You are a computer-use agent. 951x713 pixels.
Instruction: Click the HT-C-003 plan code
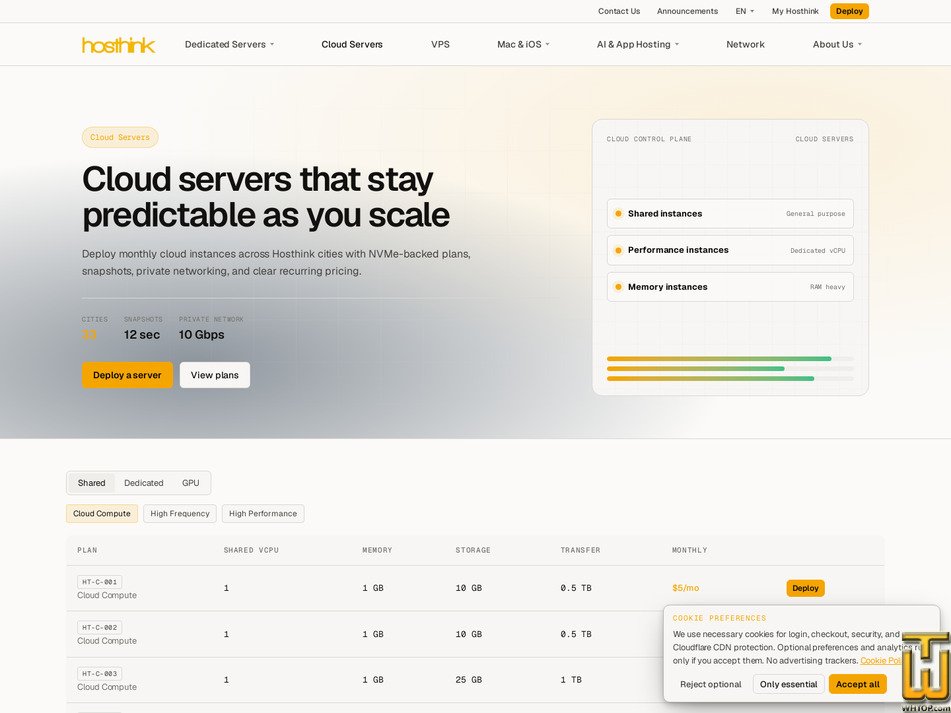click(99, 674)
